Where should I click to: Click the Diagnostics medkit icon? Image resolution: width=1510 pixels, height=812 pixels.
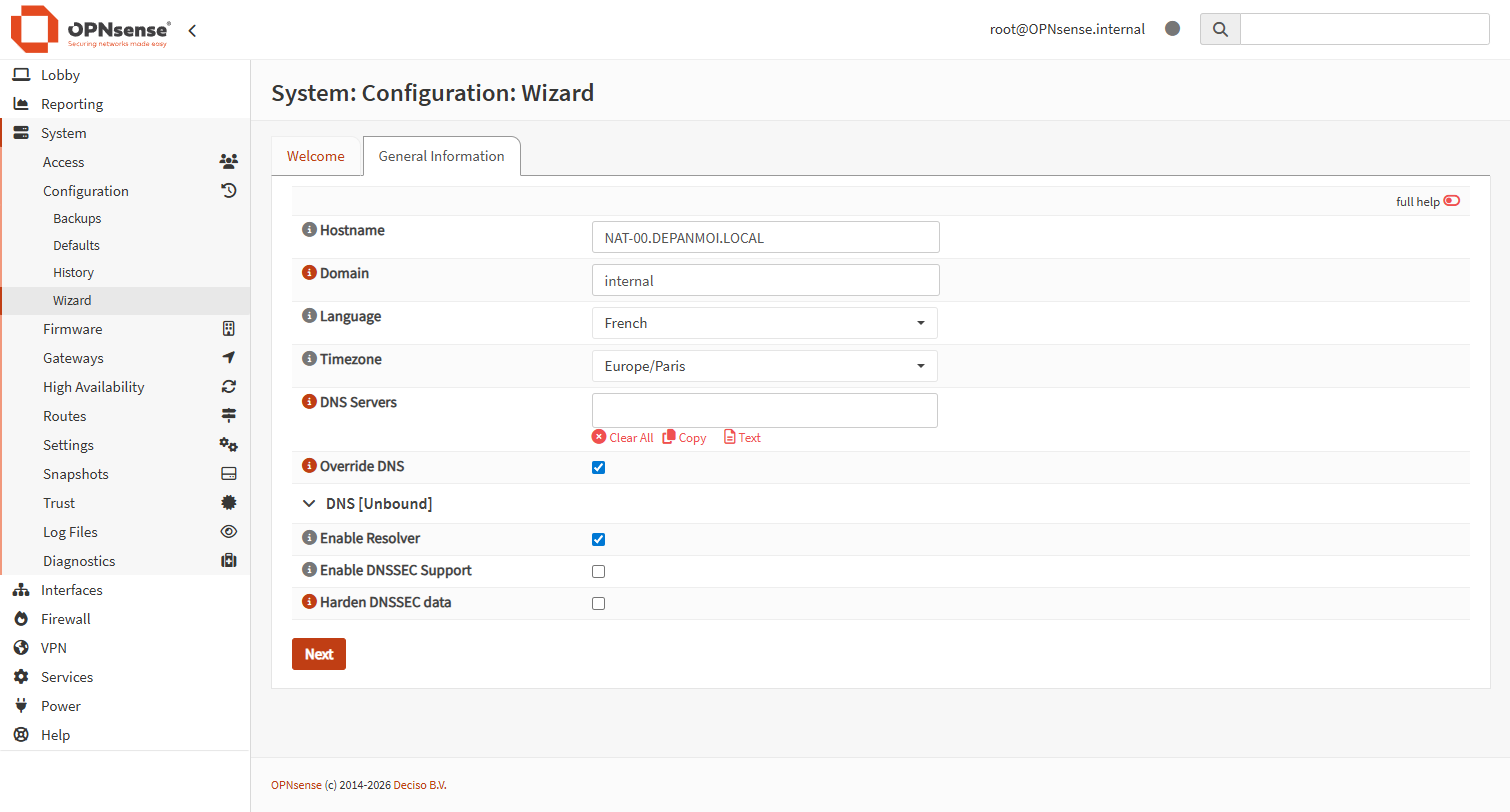[x=229, y=561]
